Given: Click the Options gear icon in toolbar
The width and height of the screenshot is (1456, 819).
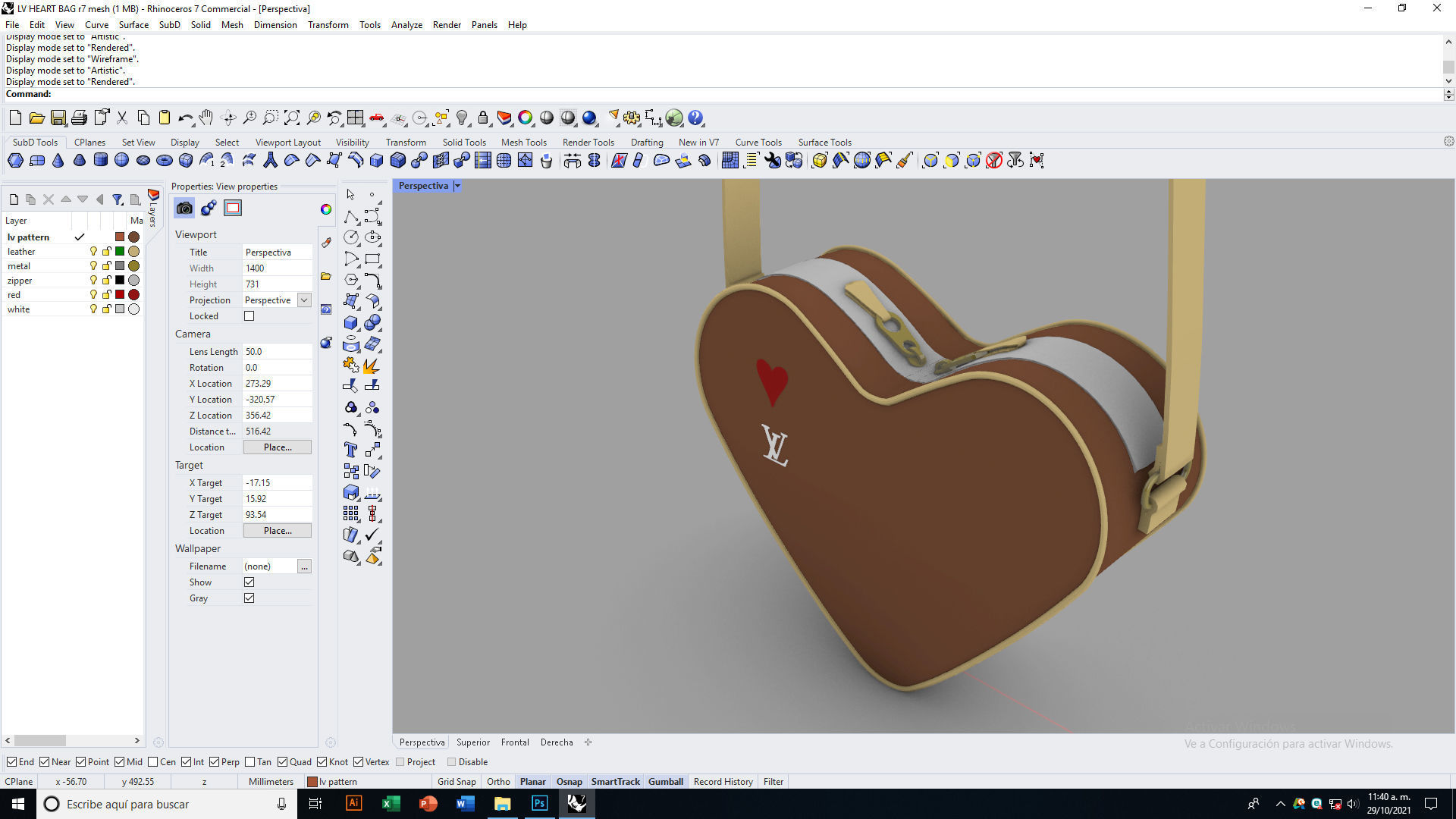Looking at the screenshot, I should (632, 118).
